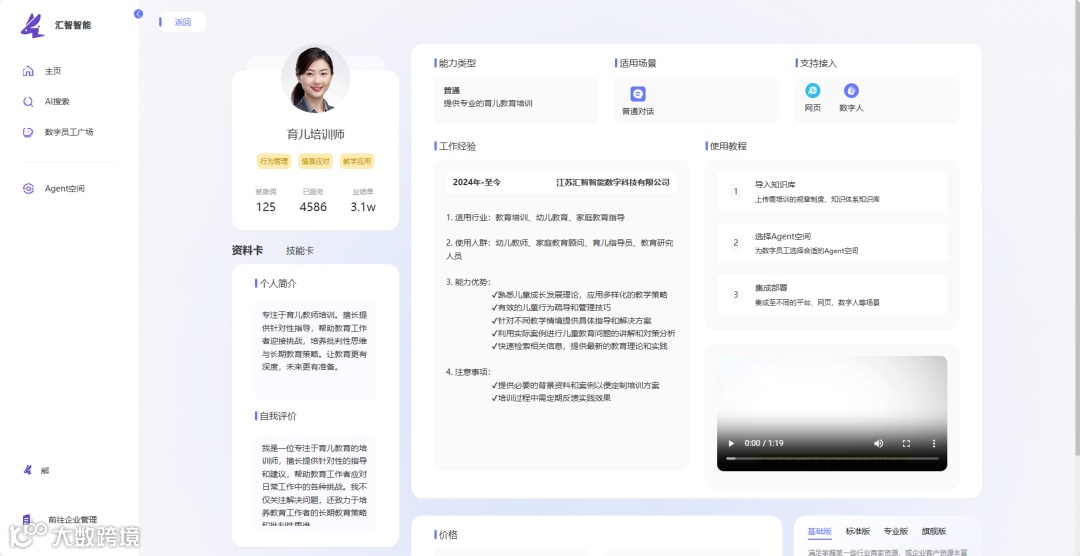Click the 网页 access icon
Screen dimensions: 1080x556
[x=813, y=90]
